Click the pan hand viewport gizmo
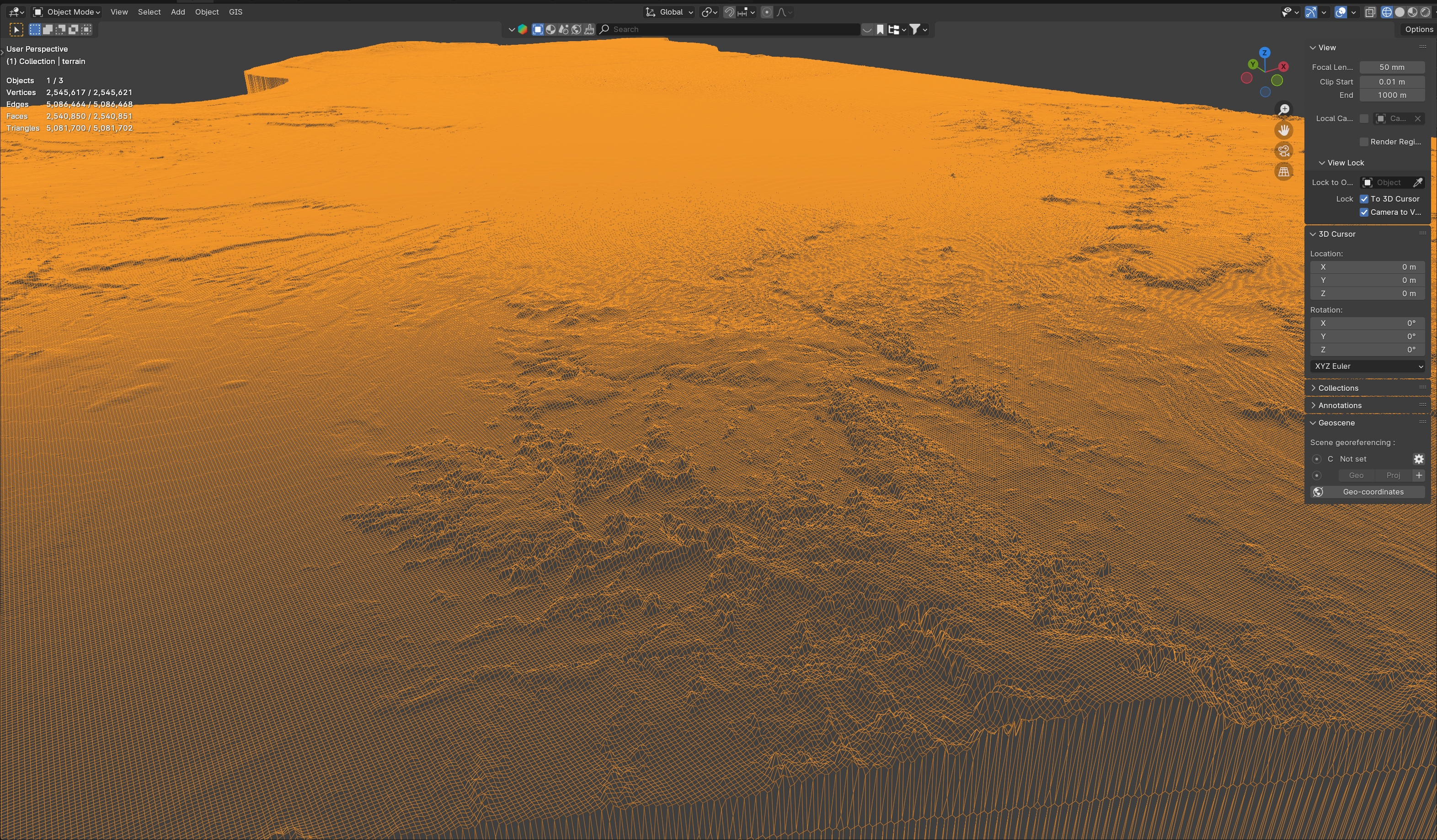 pyautogui.click(x=1283, y=131)
